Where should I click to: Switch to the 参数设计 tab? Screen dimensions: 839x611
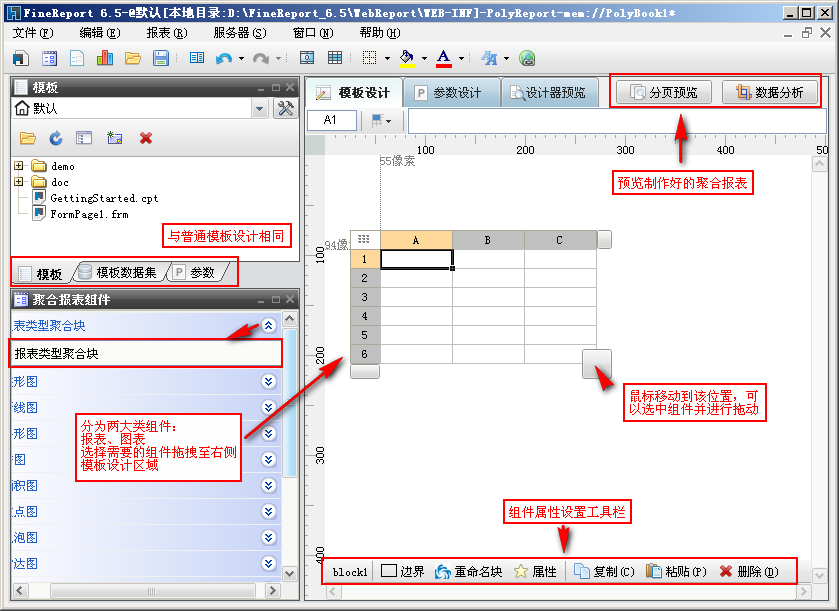coord(451,93)
